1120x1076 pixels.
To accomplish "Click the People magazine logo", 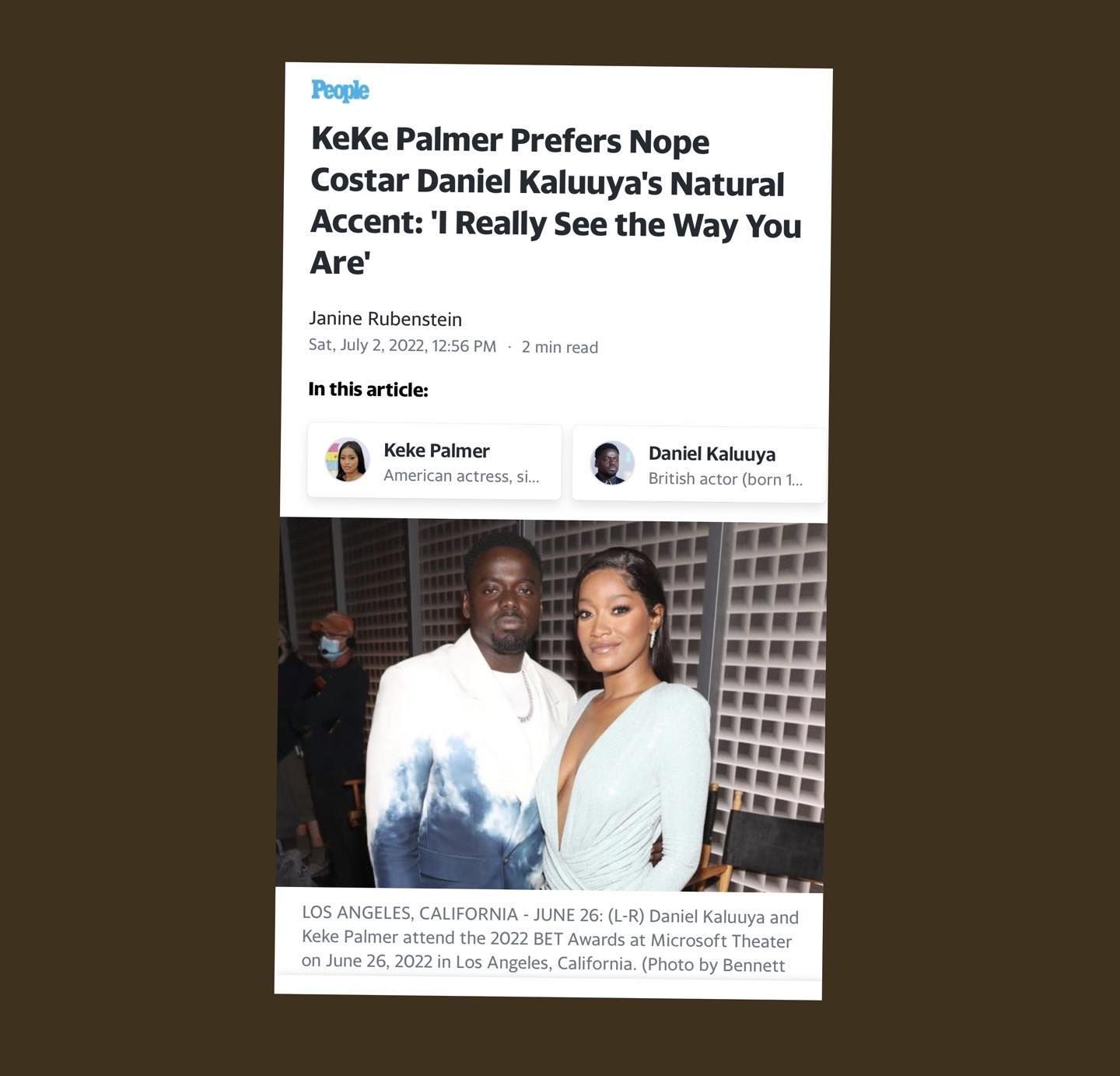I will pyautogui.click(x=340, y=90).
